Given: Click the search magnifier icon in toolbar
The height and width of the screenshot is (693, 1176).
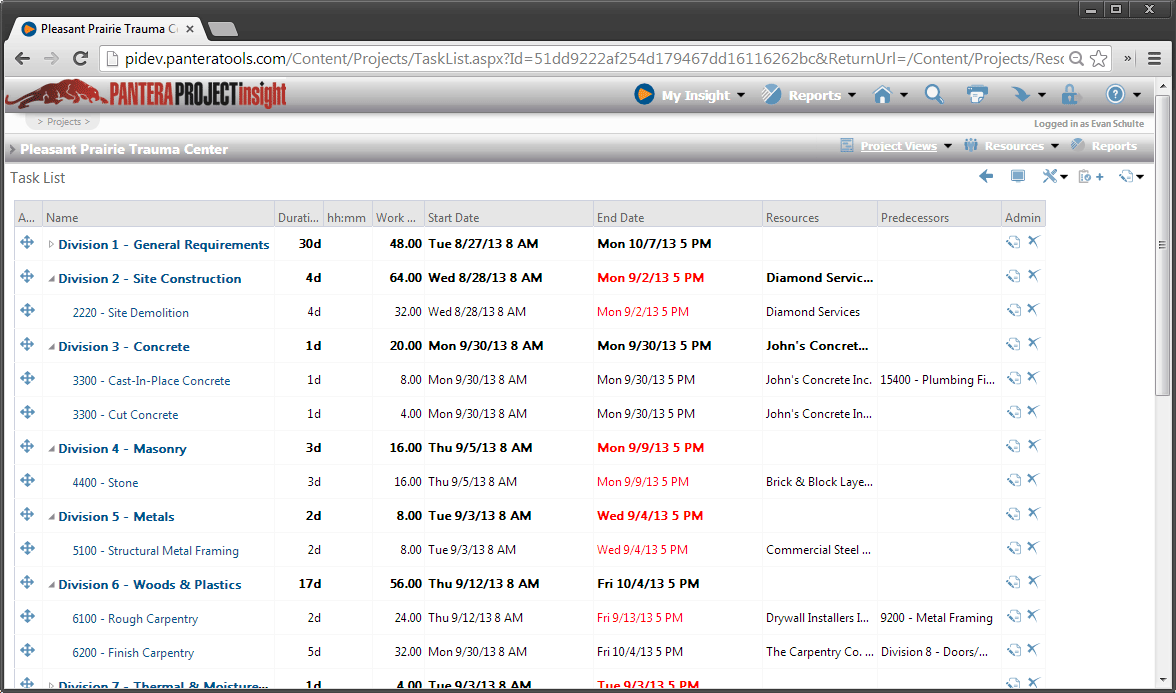Looking at the screenshot, I should [933, 94].
